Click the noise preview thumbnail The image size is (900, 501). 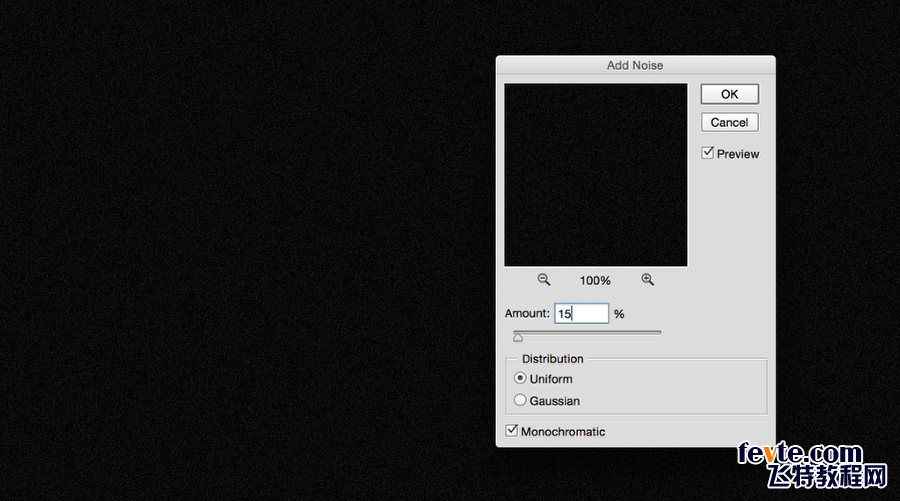click(595, 175)
